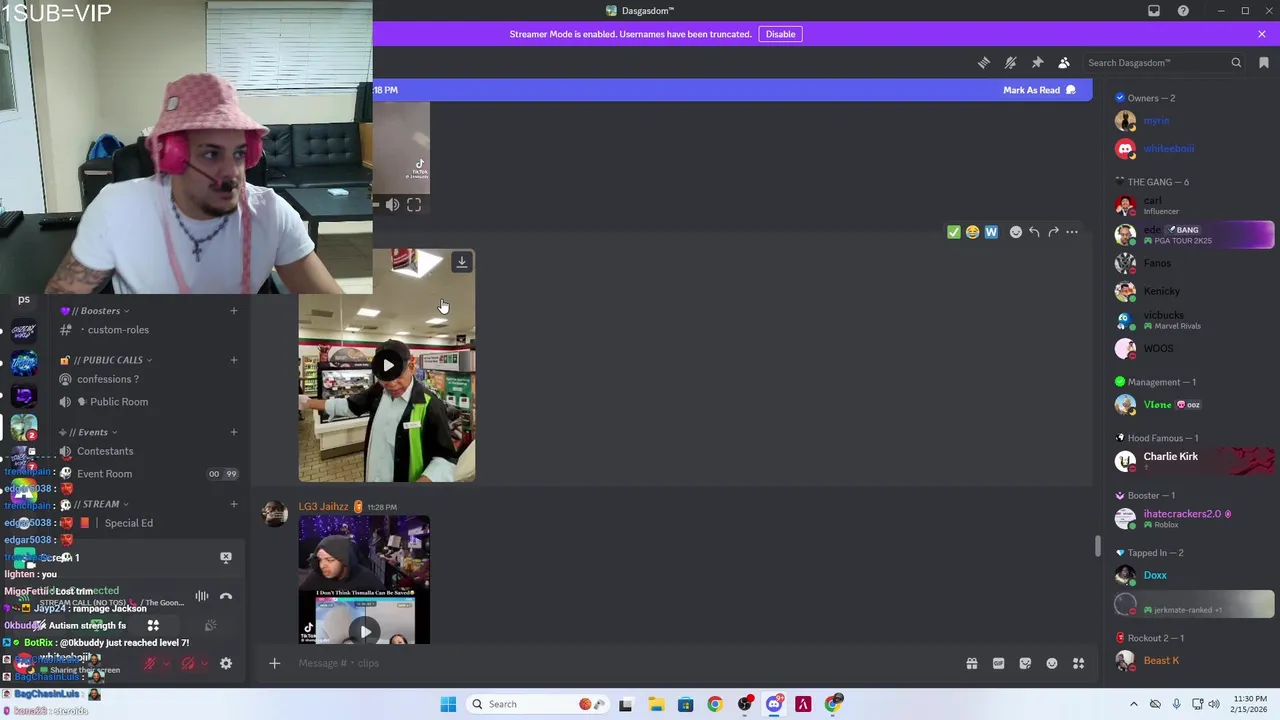Viewport: 1280px width, 720px height.
Task: Show hidden system tray icons
Action: [1133, 704]
